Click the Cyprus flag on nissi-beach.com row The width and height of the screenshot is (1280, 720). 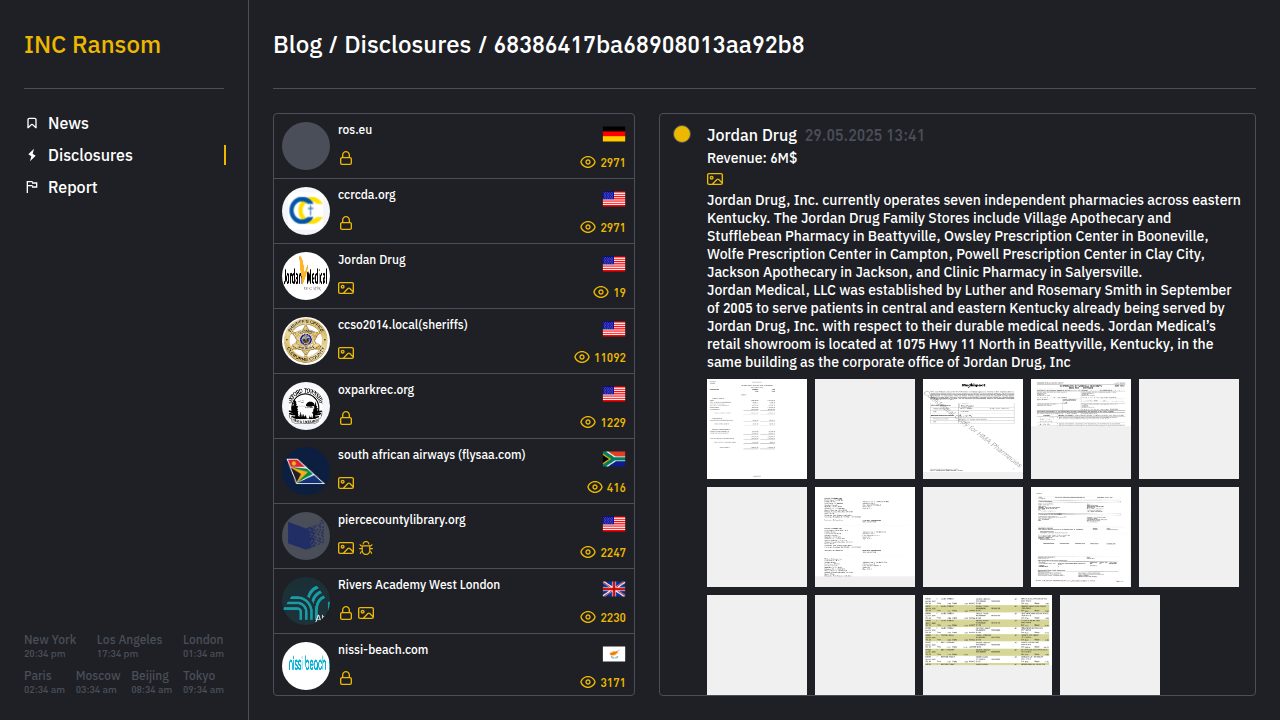pyautogui.click(x=614, y=654)
